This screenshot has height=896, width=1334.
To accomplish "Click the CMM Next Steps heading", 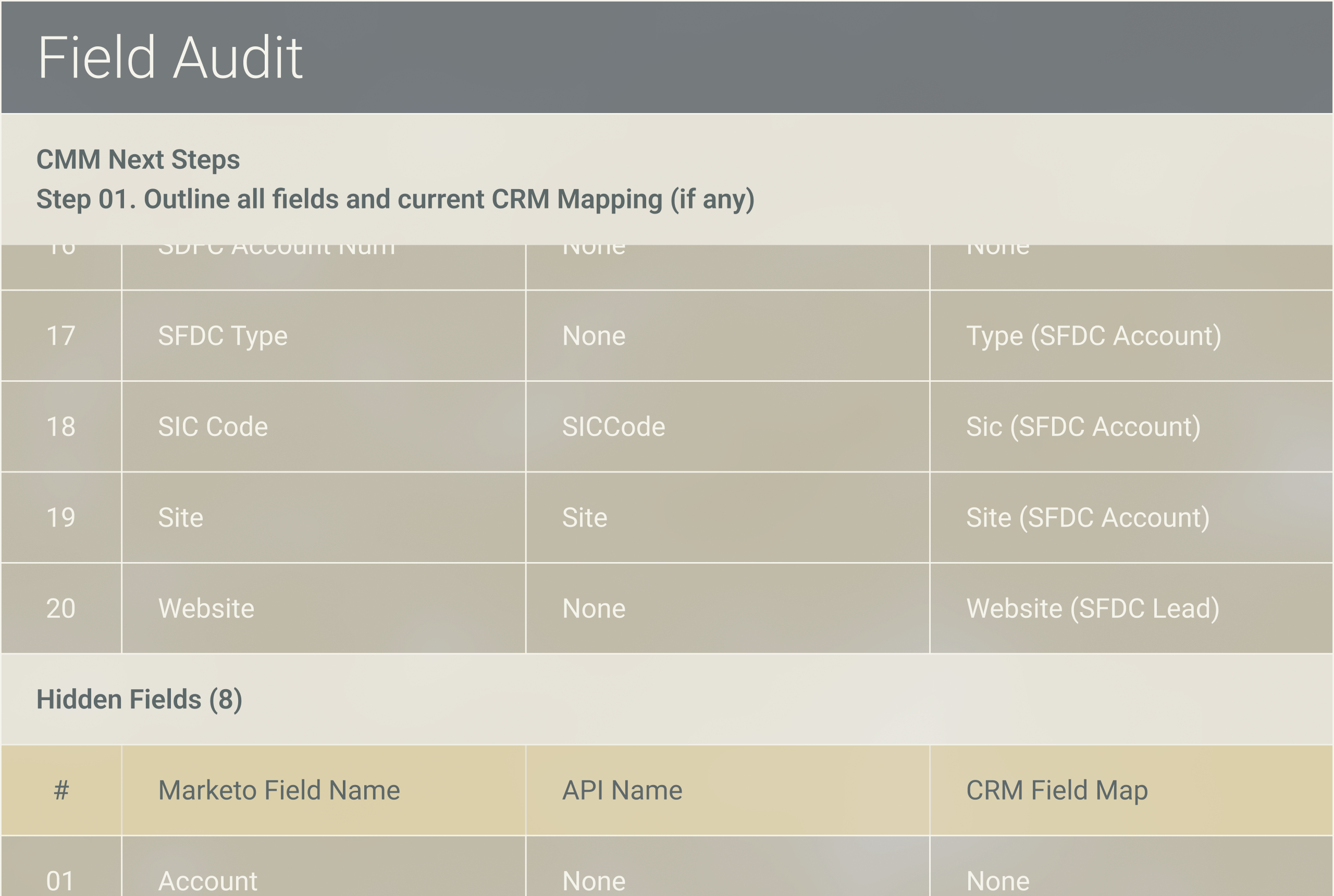I will click(x=138, y=159).
